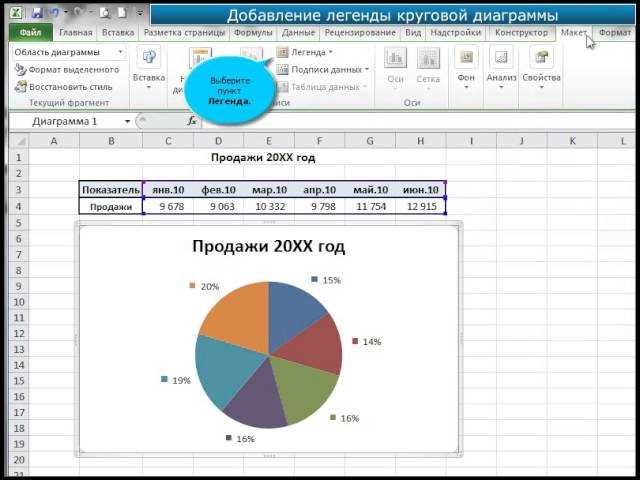Click the мар.10 header cell
Image resolution: width=640 pixels, height=480 pixels.
pos(269,190)
